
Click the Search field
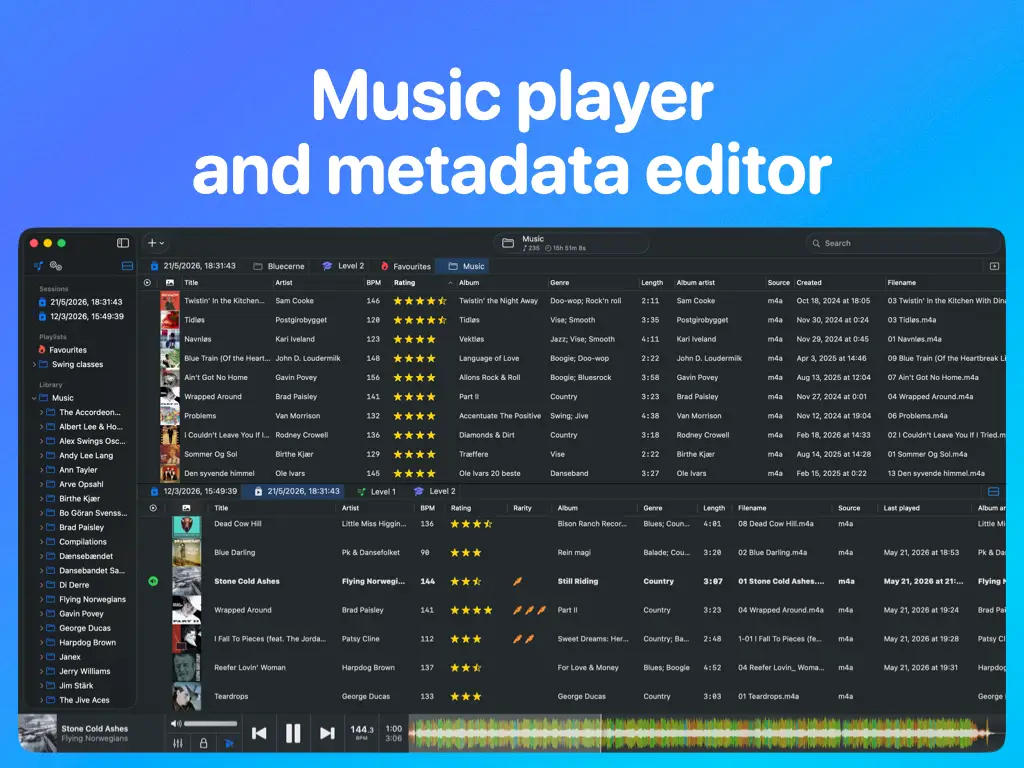(903, 243)
